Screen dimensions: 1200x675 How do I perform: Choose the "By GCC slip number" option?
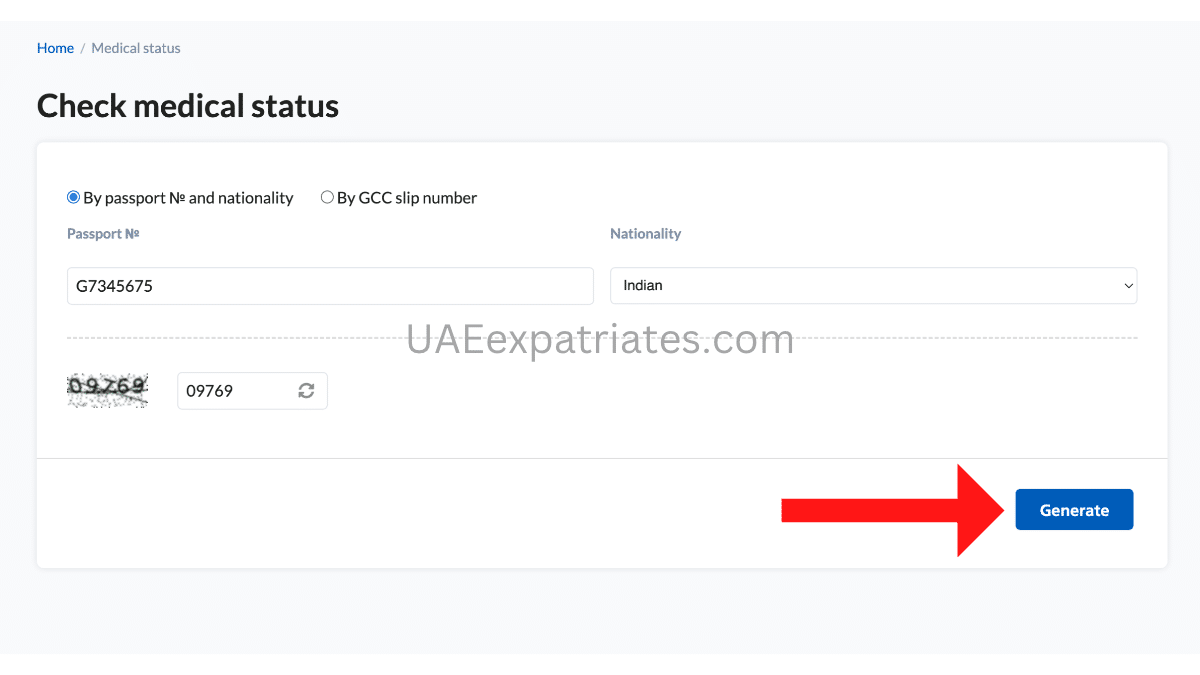[327, 197]
